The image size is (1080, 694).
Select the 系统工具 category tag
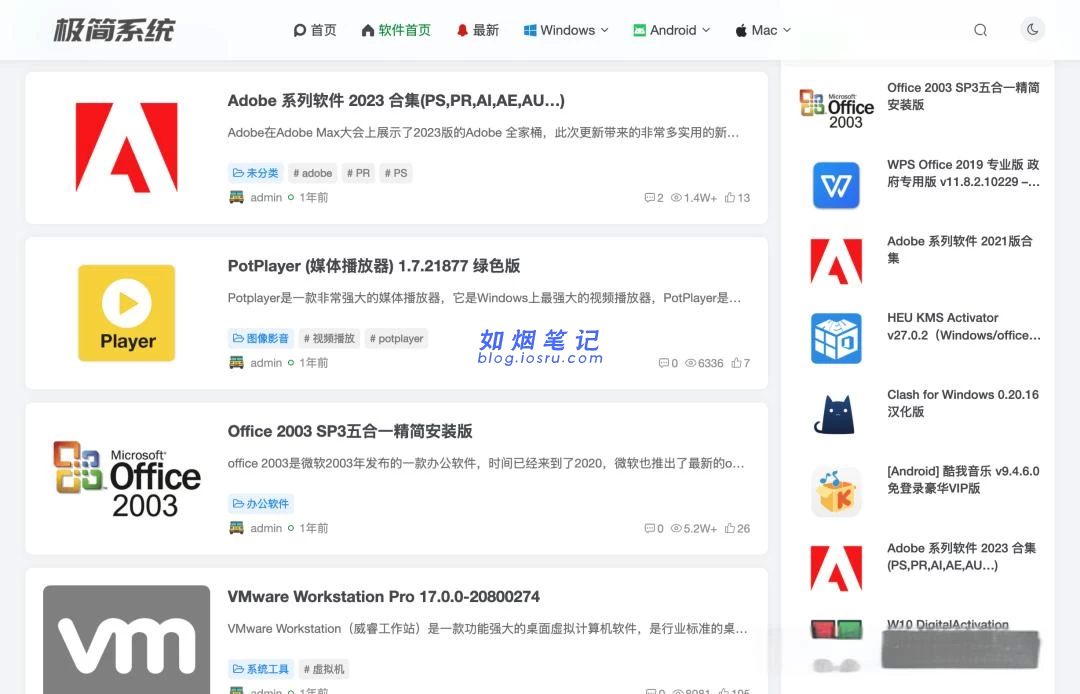[261, 669]
